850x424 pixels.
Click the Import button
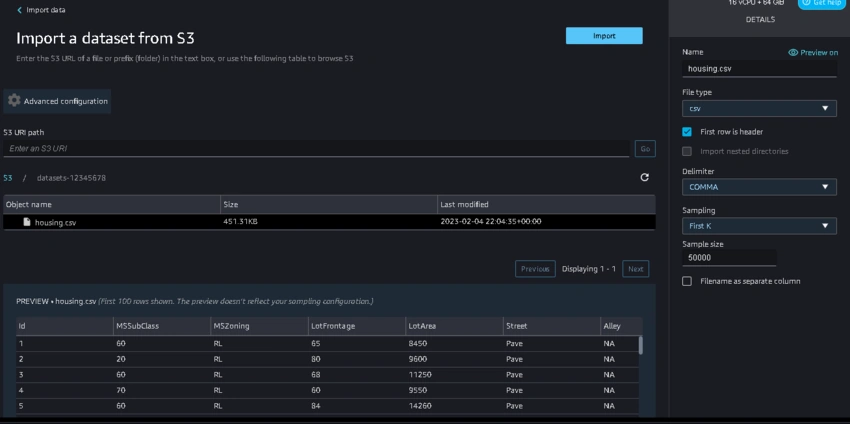point(604,36)
